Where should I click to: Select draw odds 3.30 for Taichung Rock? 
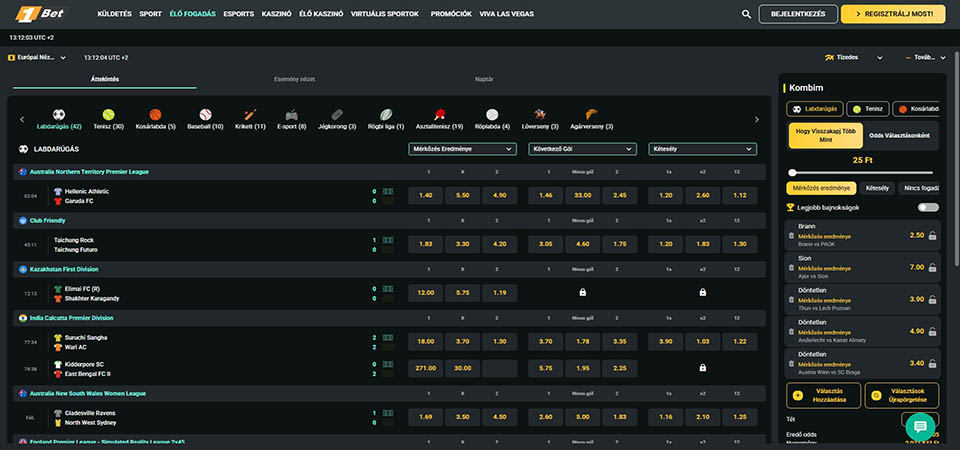click(x=462, y=244)
